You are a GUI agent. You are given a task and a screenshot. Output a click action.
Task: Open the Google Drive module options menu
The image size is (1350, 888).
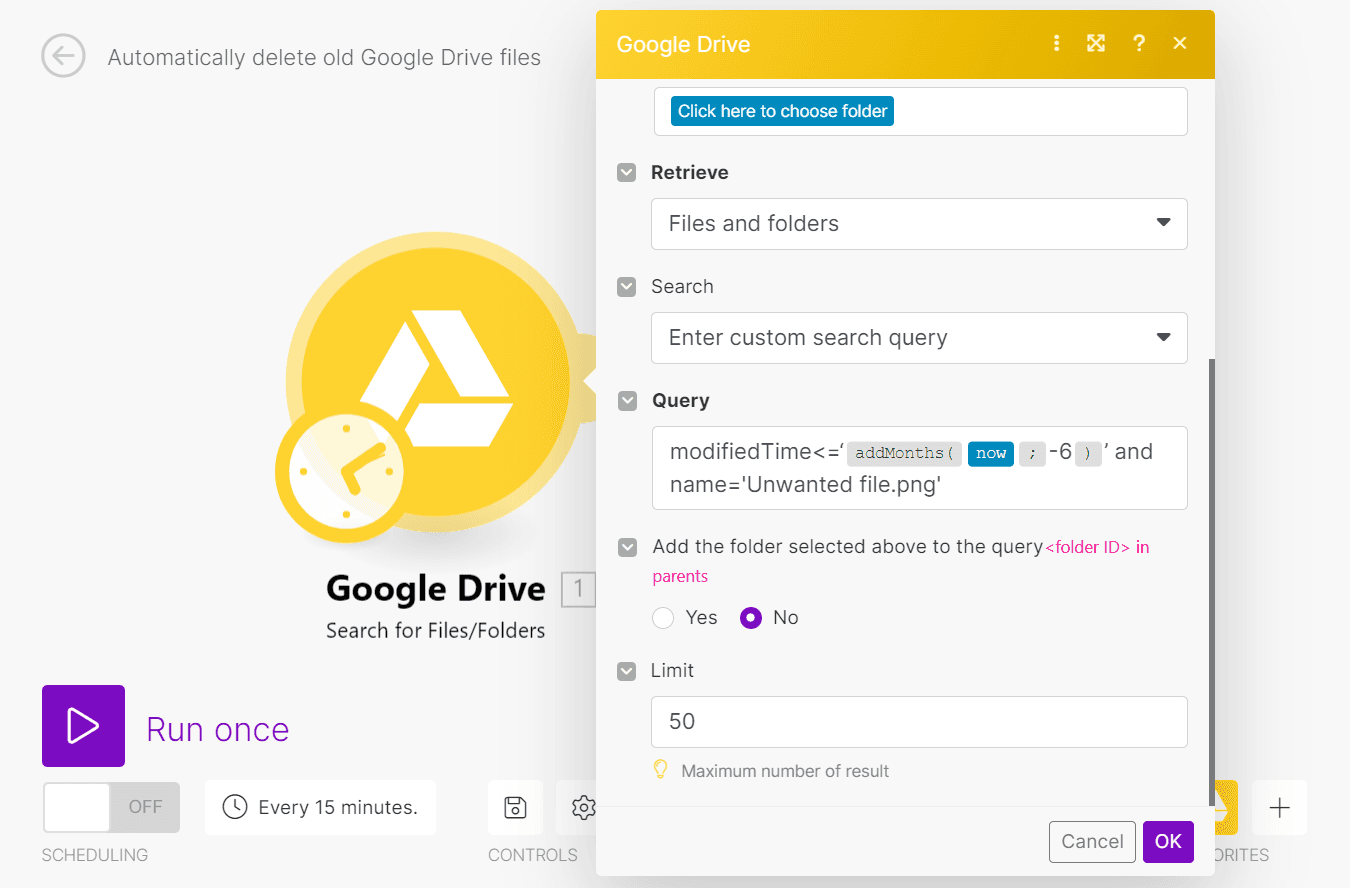tap(1057, 43)
